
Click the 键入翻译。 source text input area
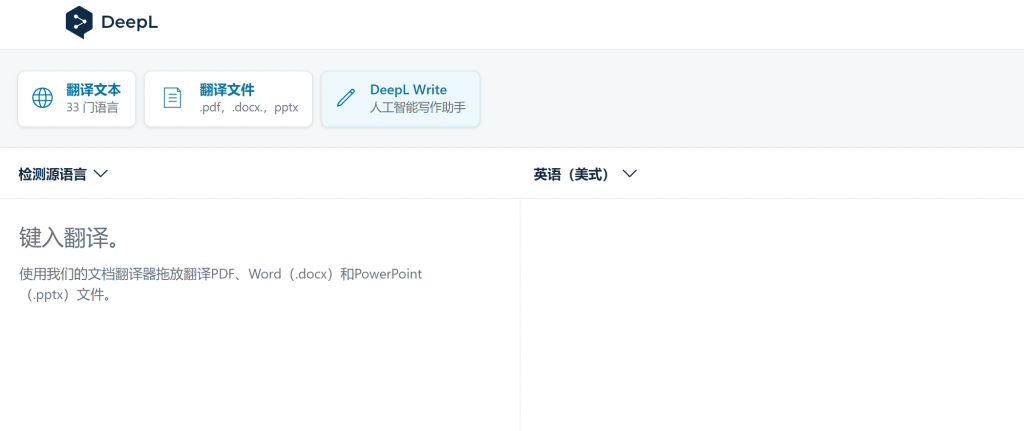(x=260, y=314)
